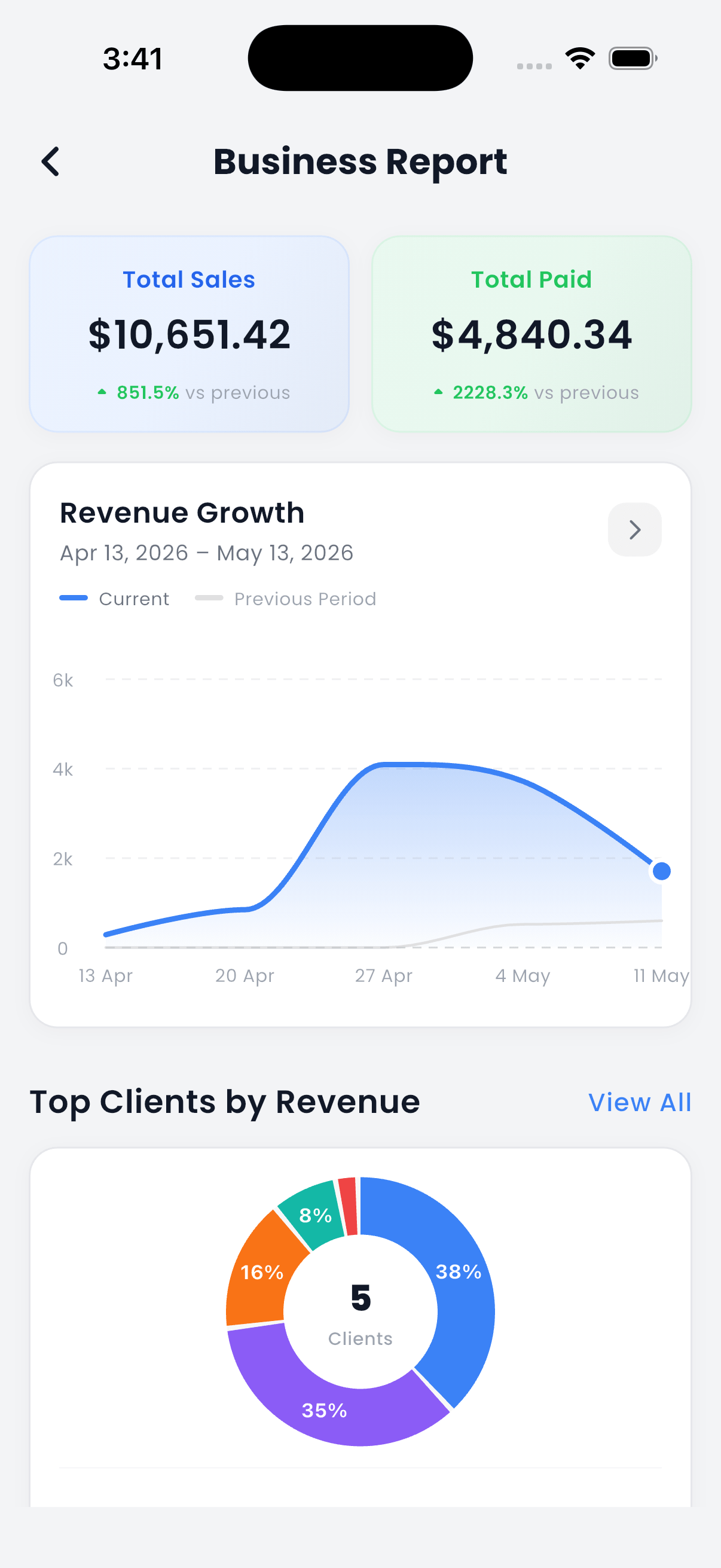
Task: Tap the $10,651.42 sales amount
Action: pyautogui.click(x=190, y=335)
